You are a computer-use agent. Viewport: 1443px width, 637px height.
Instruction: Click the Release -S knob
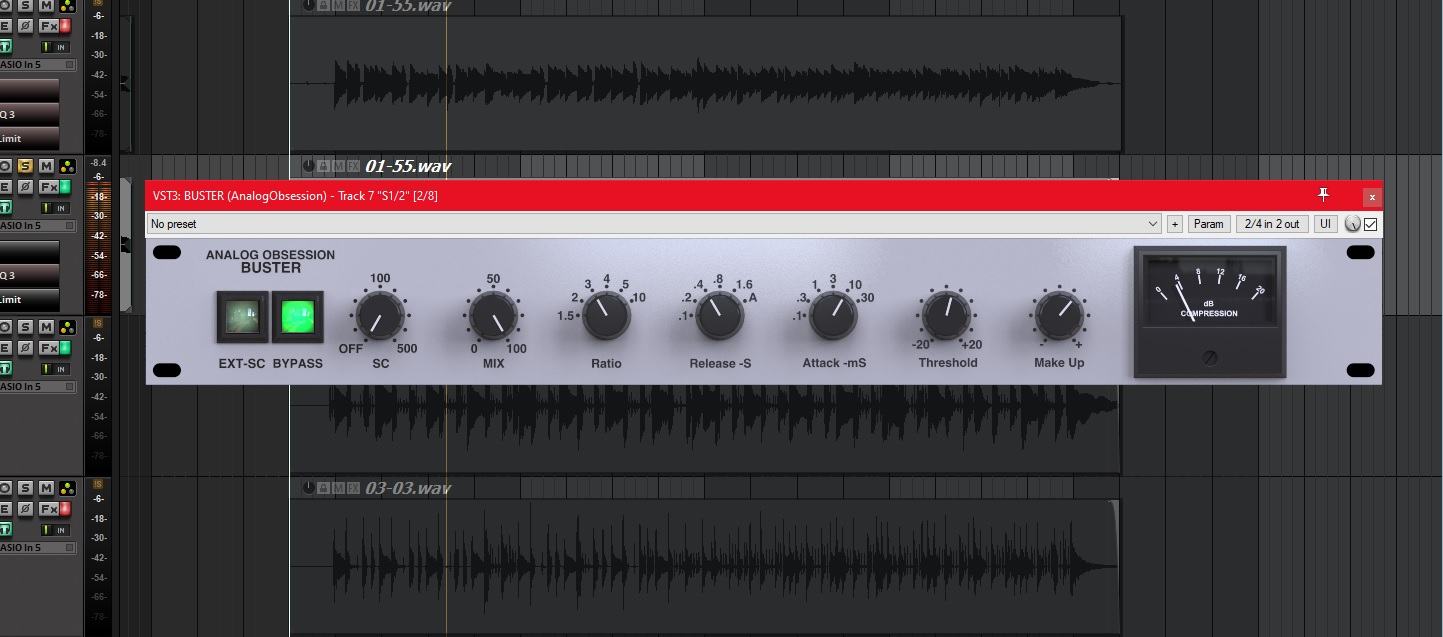[719, 316]
